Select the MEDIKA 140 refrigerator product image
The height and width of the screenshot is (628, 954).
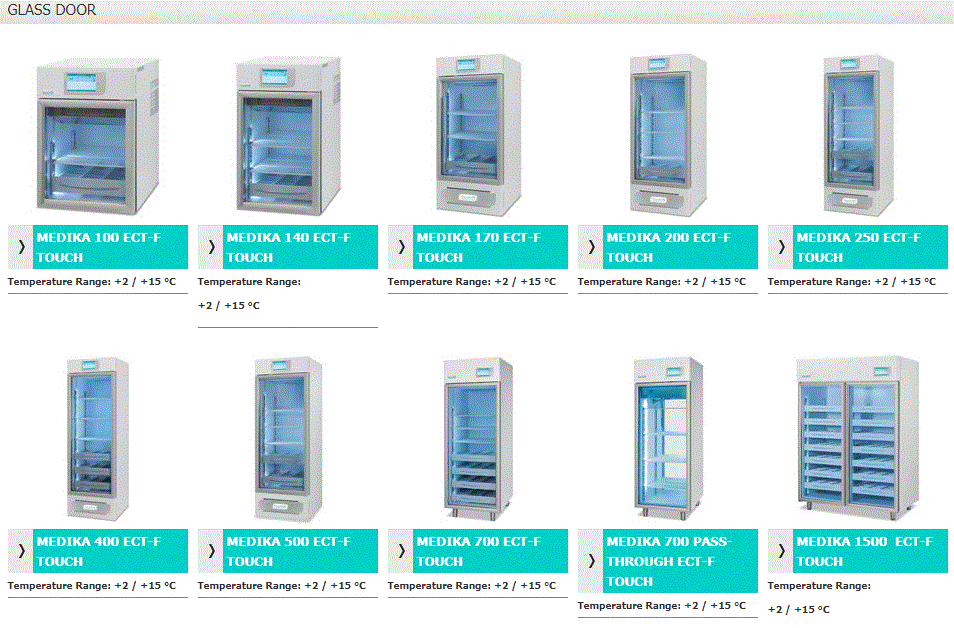point(288,135)
